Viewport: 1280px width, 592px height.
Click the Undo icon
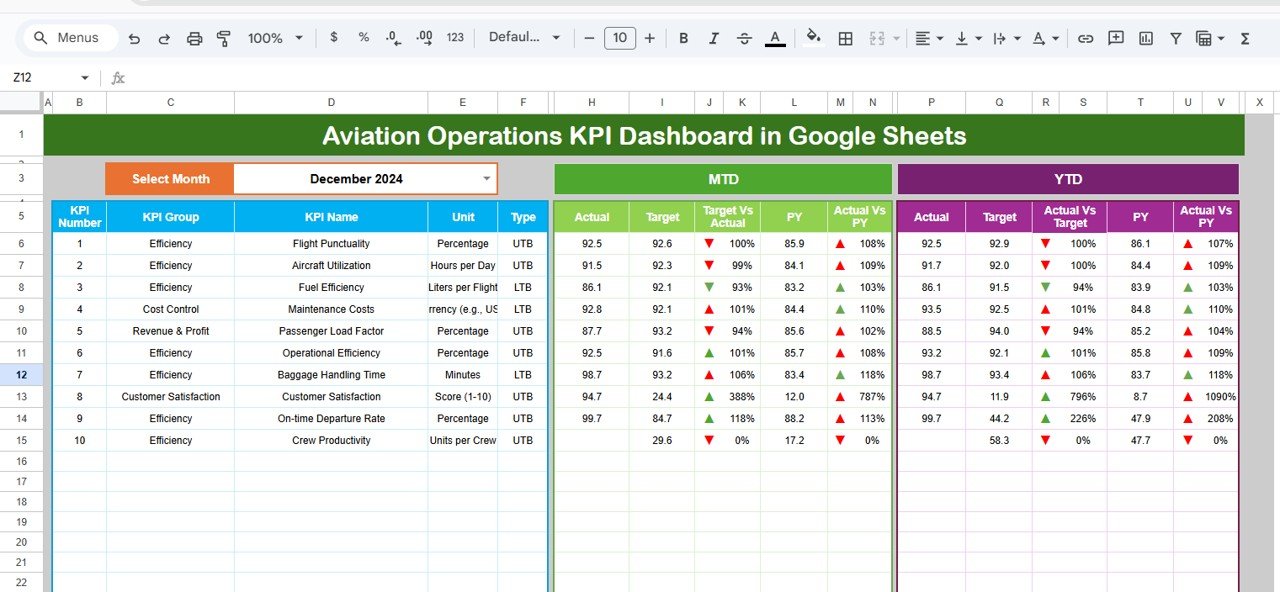pos(134,37)
